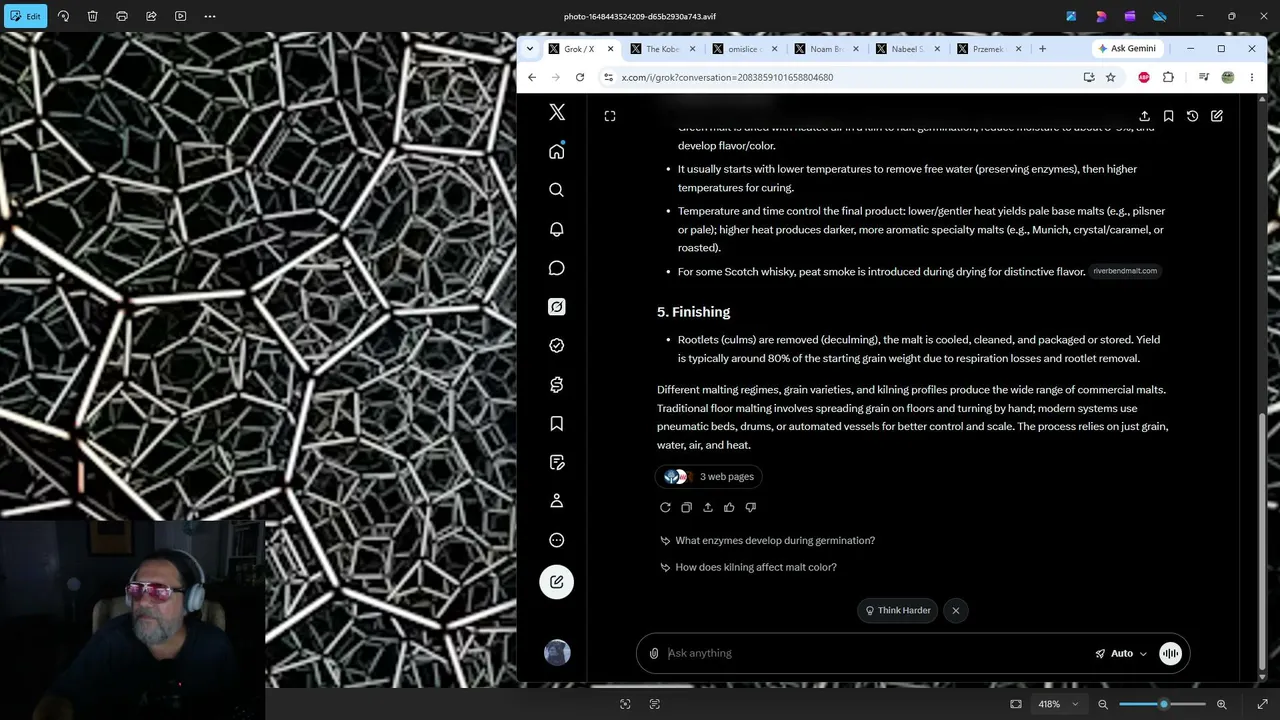Open Explore search icon in X sidebar

(x=557, y=190)
